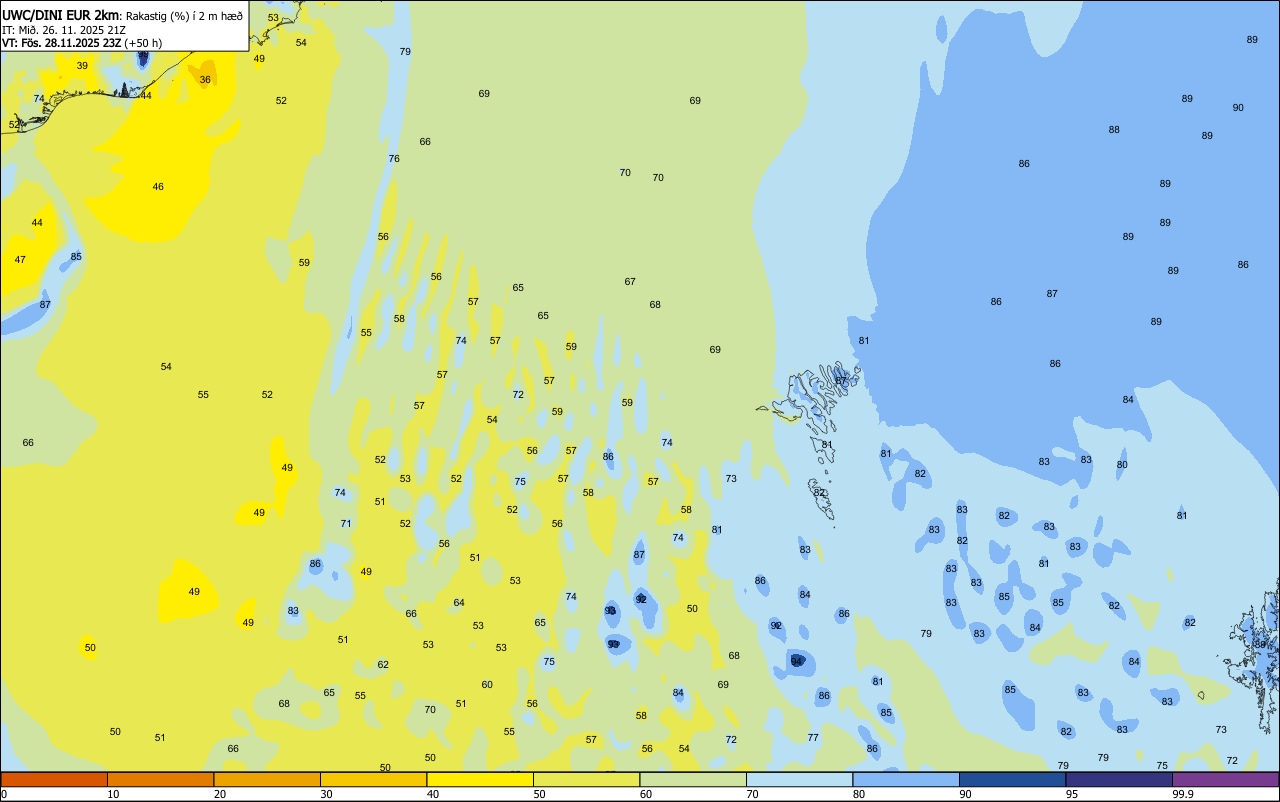This screenshot has width=1280, height=802.
Task: Click the legend tick label "99.9"
Action: pos(1182,794)
